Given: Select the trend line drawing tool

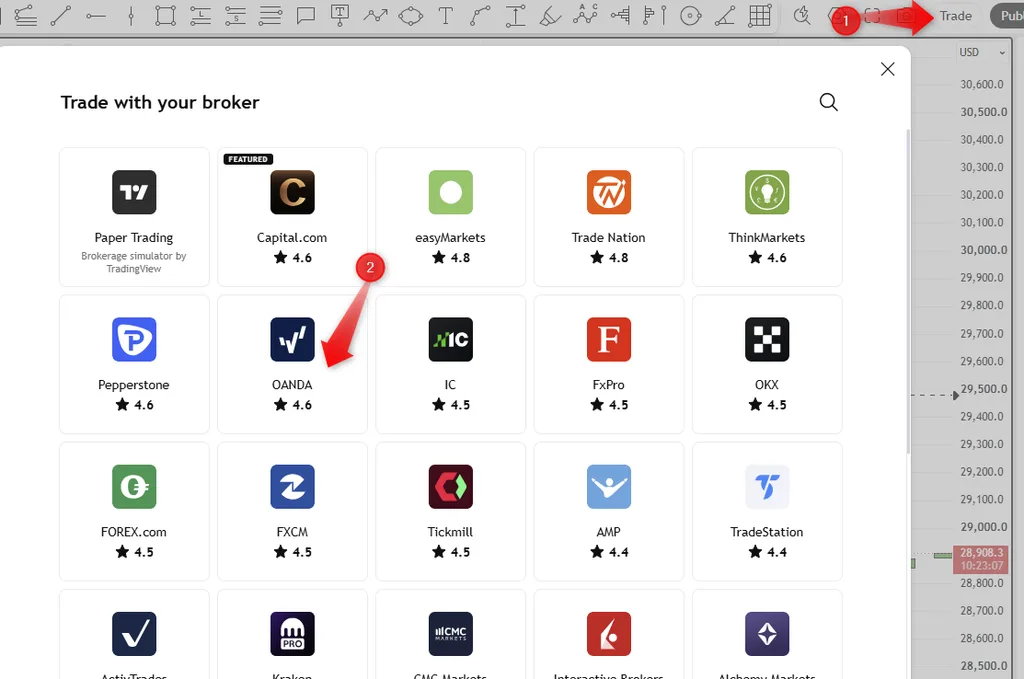Looking at the screenshot, I should coord(61,16).
